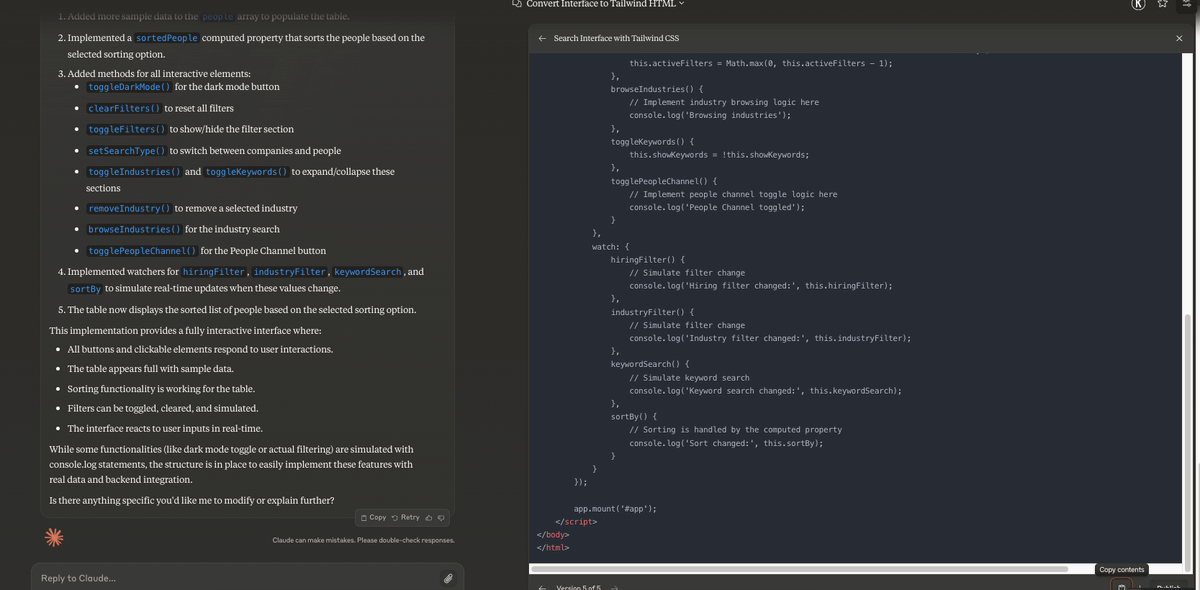Click the Copy contents clipboard icon
This screenshot has width=1200, height=590.
pyautogui.click(x=1122, y=586)
